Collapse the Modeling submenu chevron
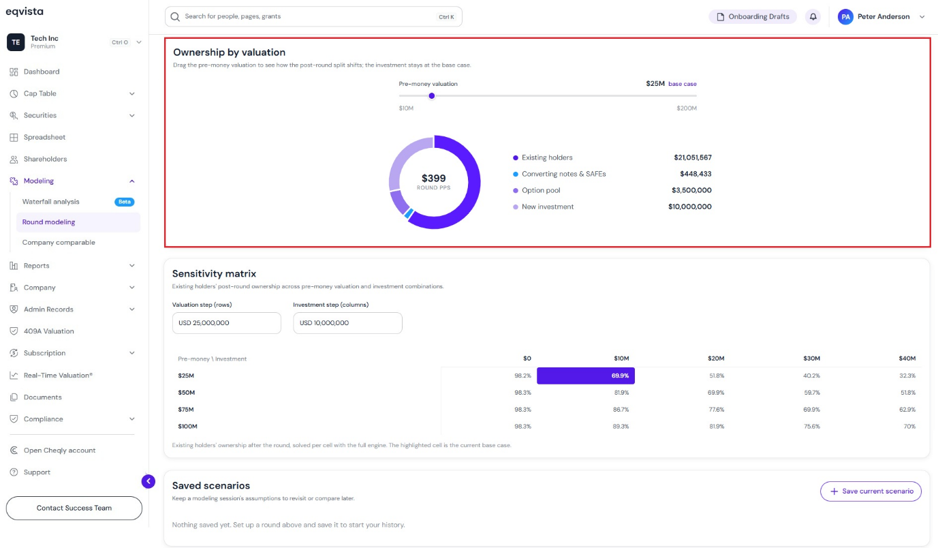The height and width of the screenshot is (548, 938). [x=132, y=181]
